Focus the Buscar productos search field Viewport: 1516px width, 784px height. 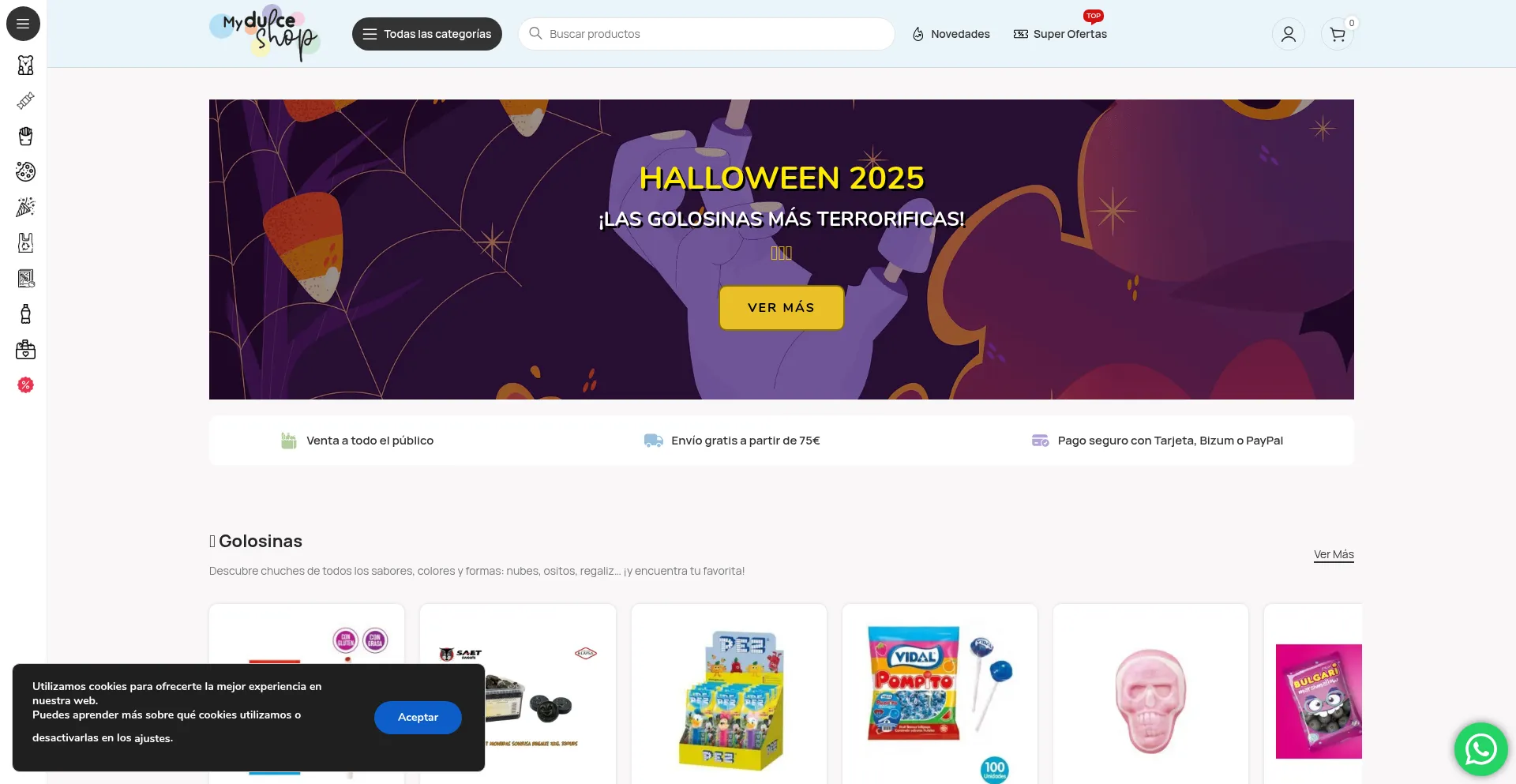point(706,34)
